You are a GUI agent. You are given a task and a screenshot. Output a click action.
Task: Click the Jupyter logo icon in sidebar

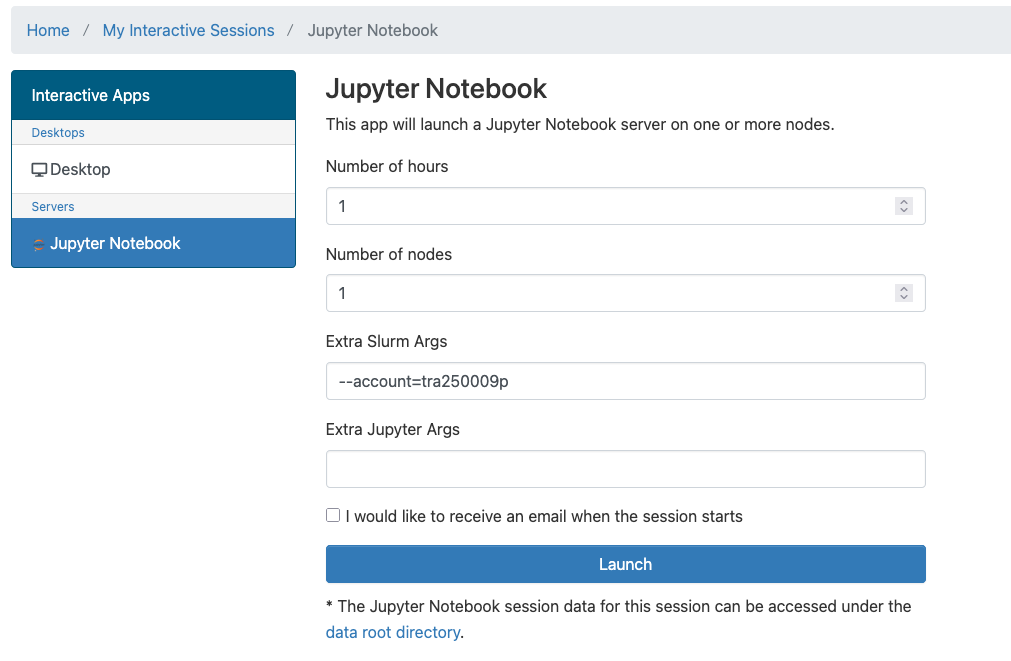coord(39,244)
